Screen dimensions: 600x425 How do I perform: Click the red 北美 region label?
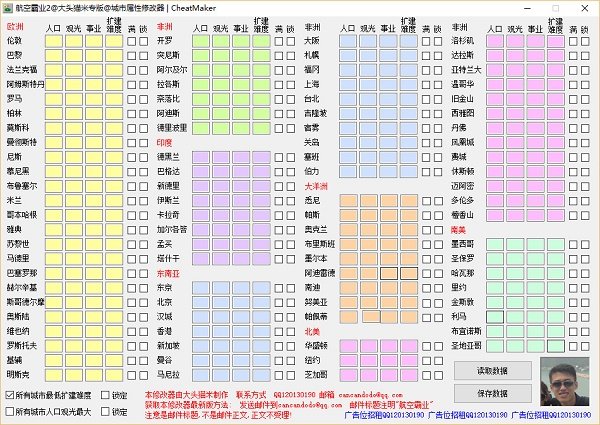[312, 332]
